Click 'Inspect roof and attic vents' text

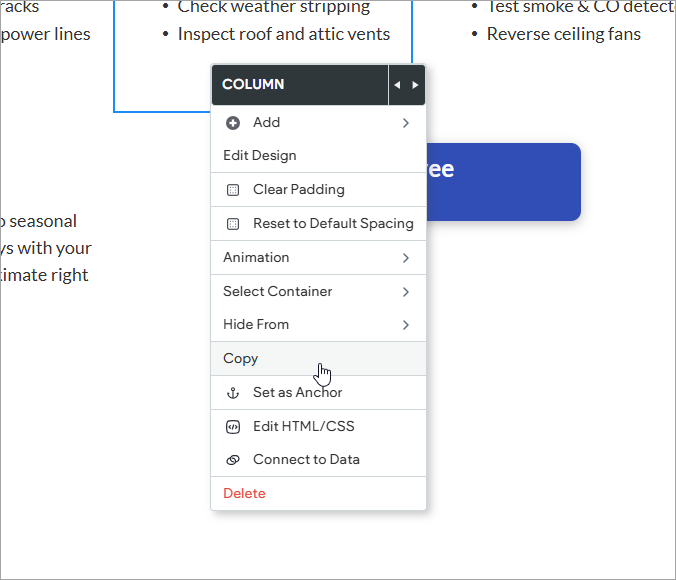pos(283,34)
